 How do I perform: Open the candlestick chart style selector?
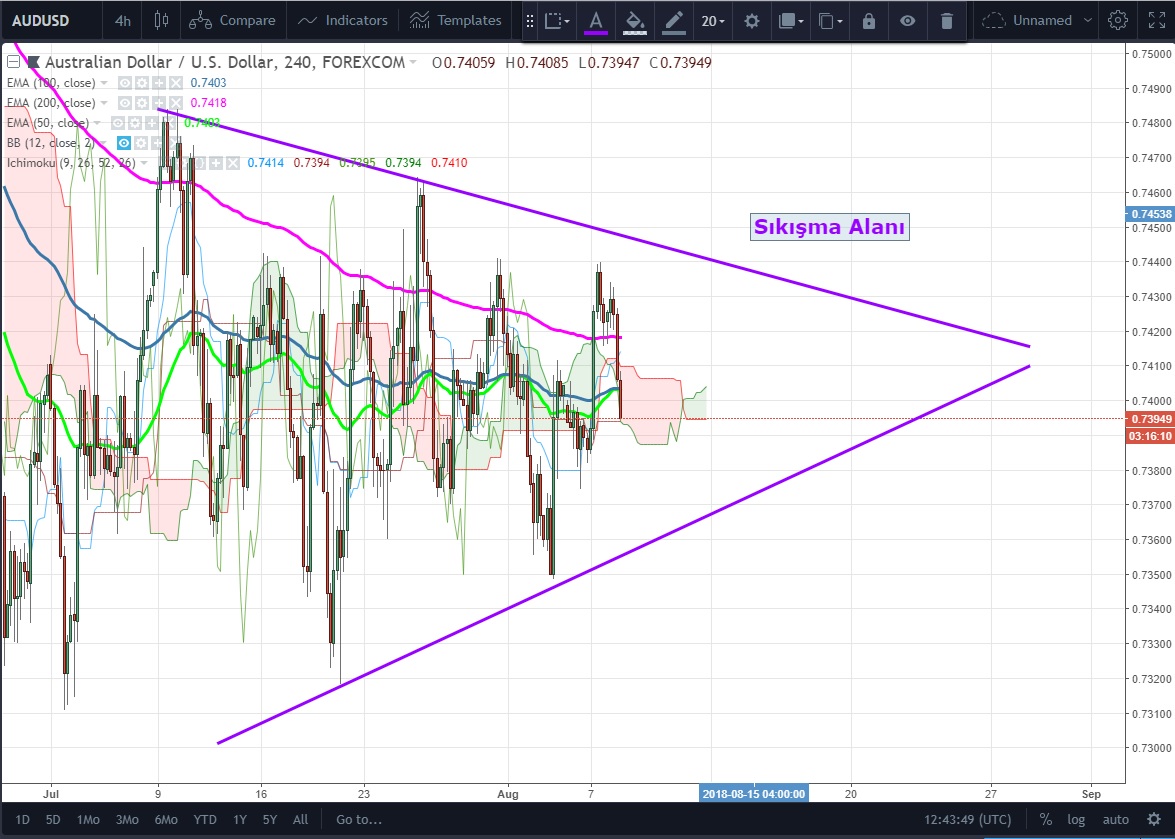(x=163, y=20)
